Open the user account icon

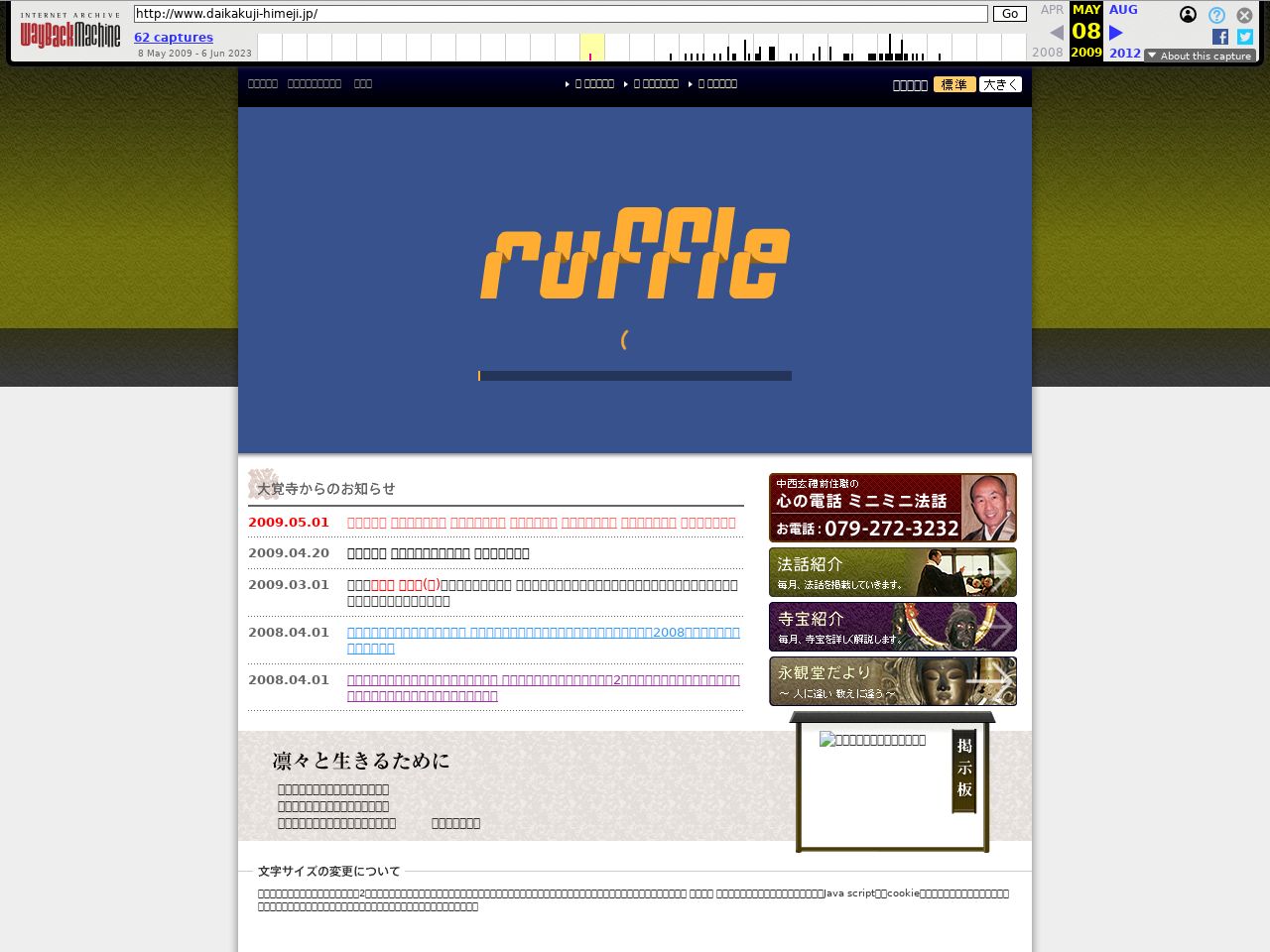[1188, 15]
